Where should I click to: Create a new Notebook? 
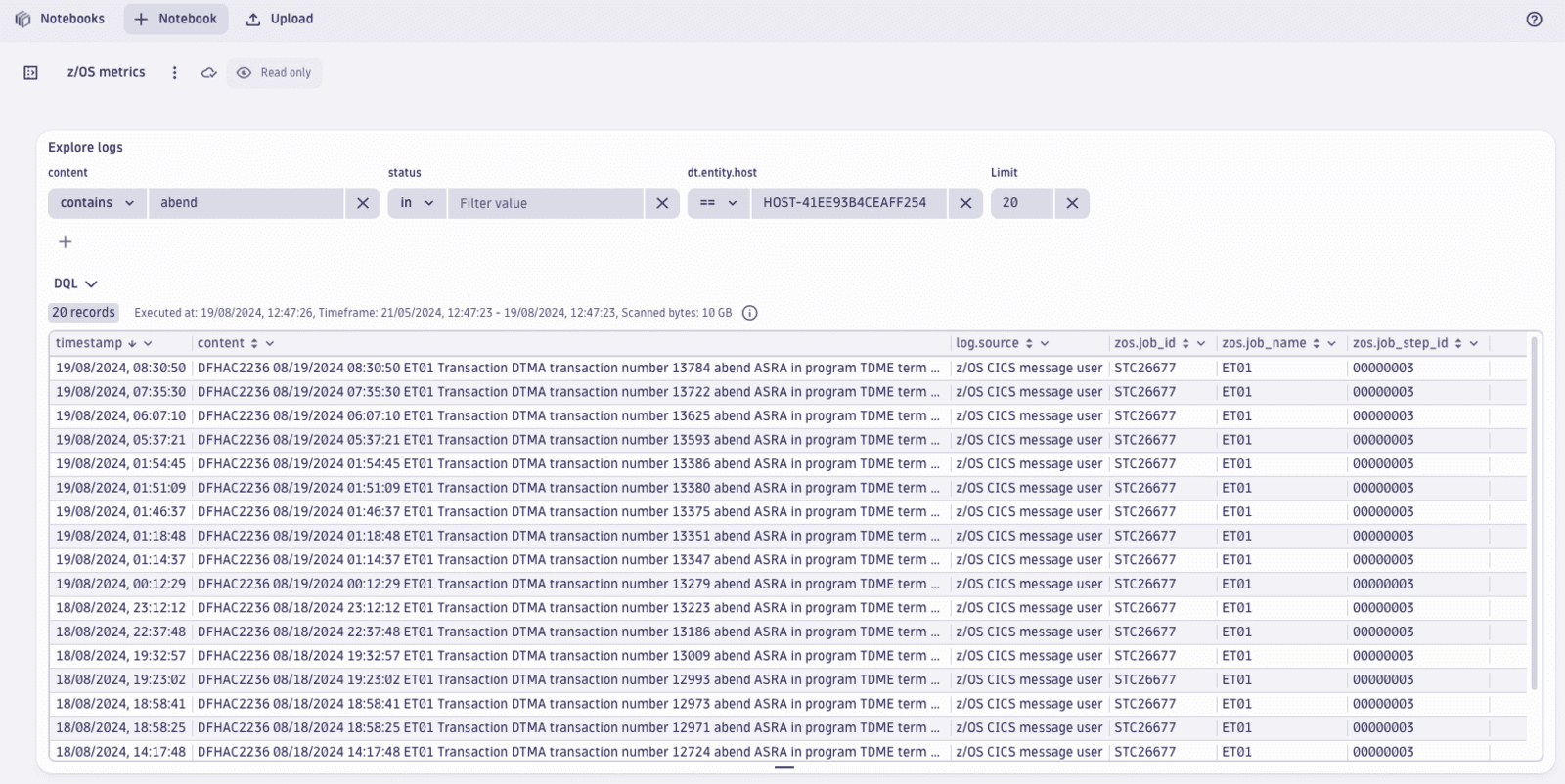[x=176, y=19]
